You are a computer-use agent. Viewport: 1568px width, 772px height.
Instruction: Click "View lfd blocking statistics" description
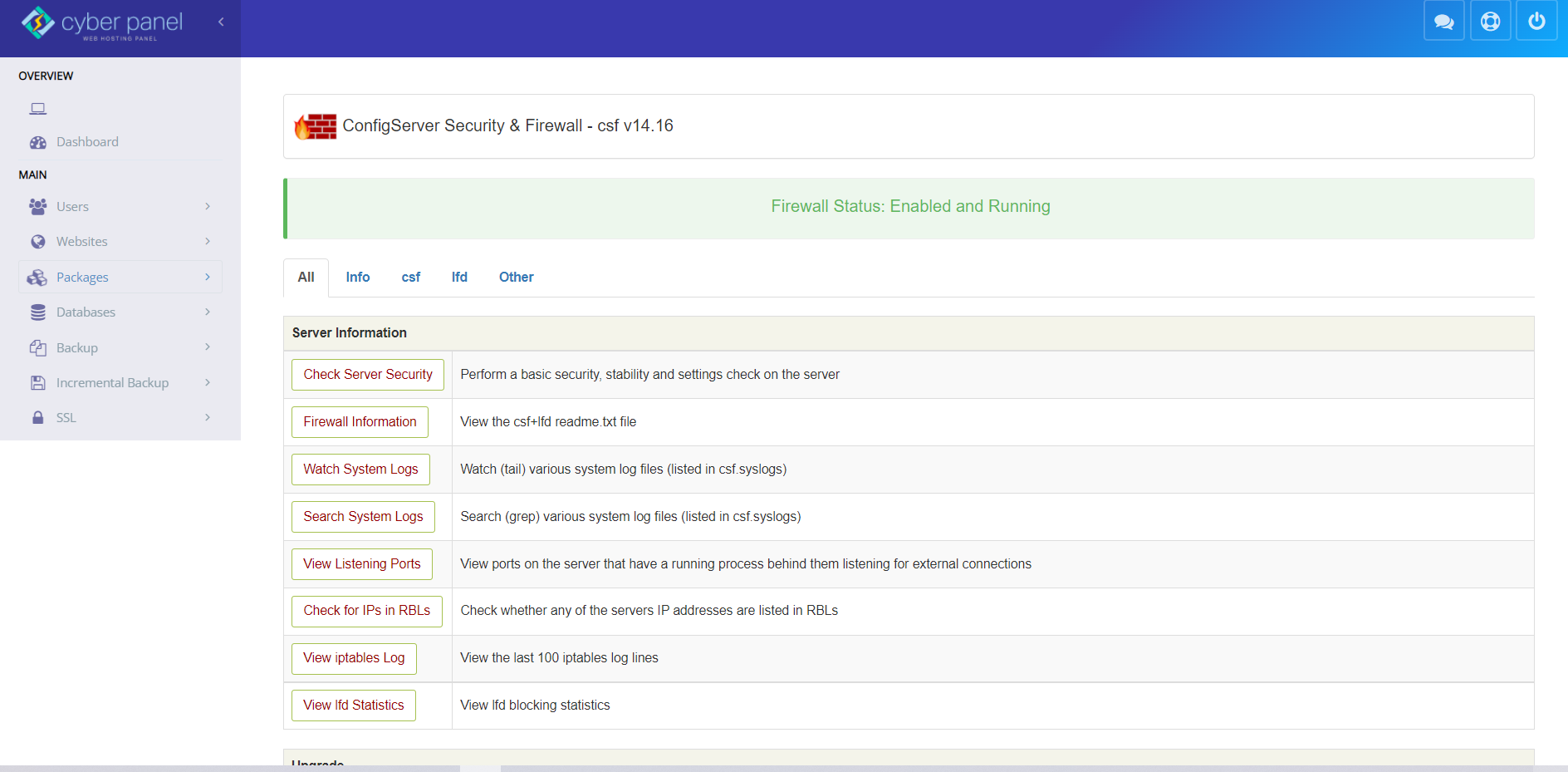(535, 706)
